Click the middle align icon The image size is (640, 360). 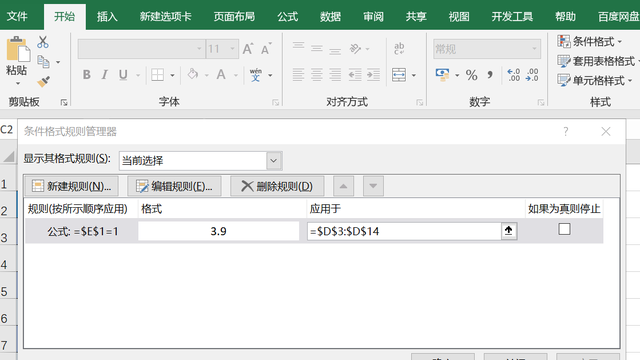pyautogui.click(x=317, y=49)
